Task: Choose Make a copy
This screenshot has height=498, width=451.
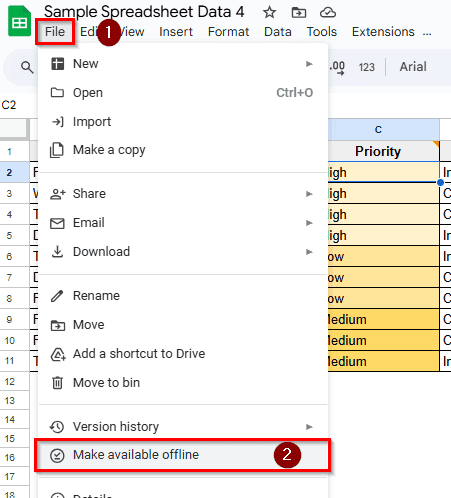Action: tap(182, 150)
